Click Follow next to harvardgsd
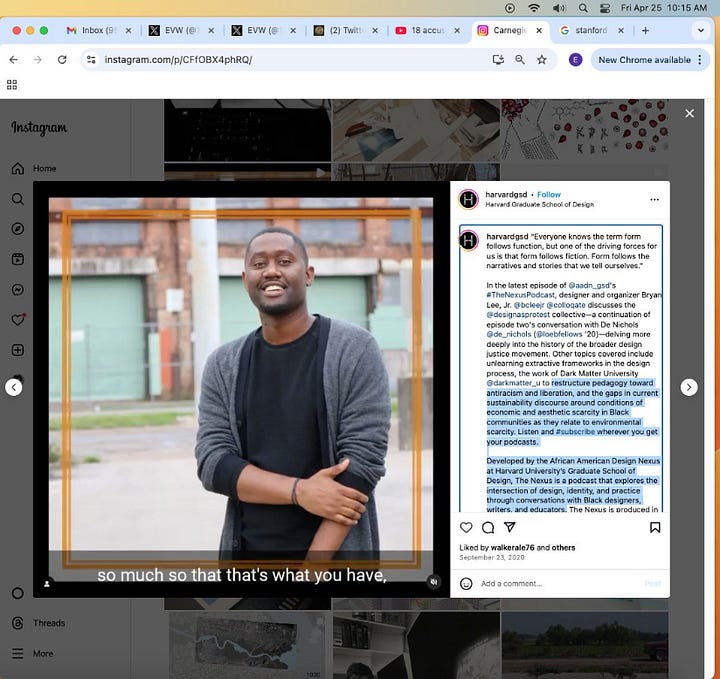720x679 pixels. (x=549, y=195)
